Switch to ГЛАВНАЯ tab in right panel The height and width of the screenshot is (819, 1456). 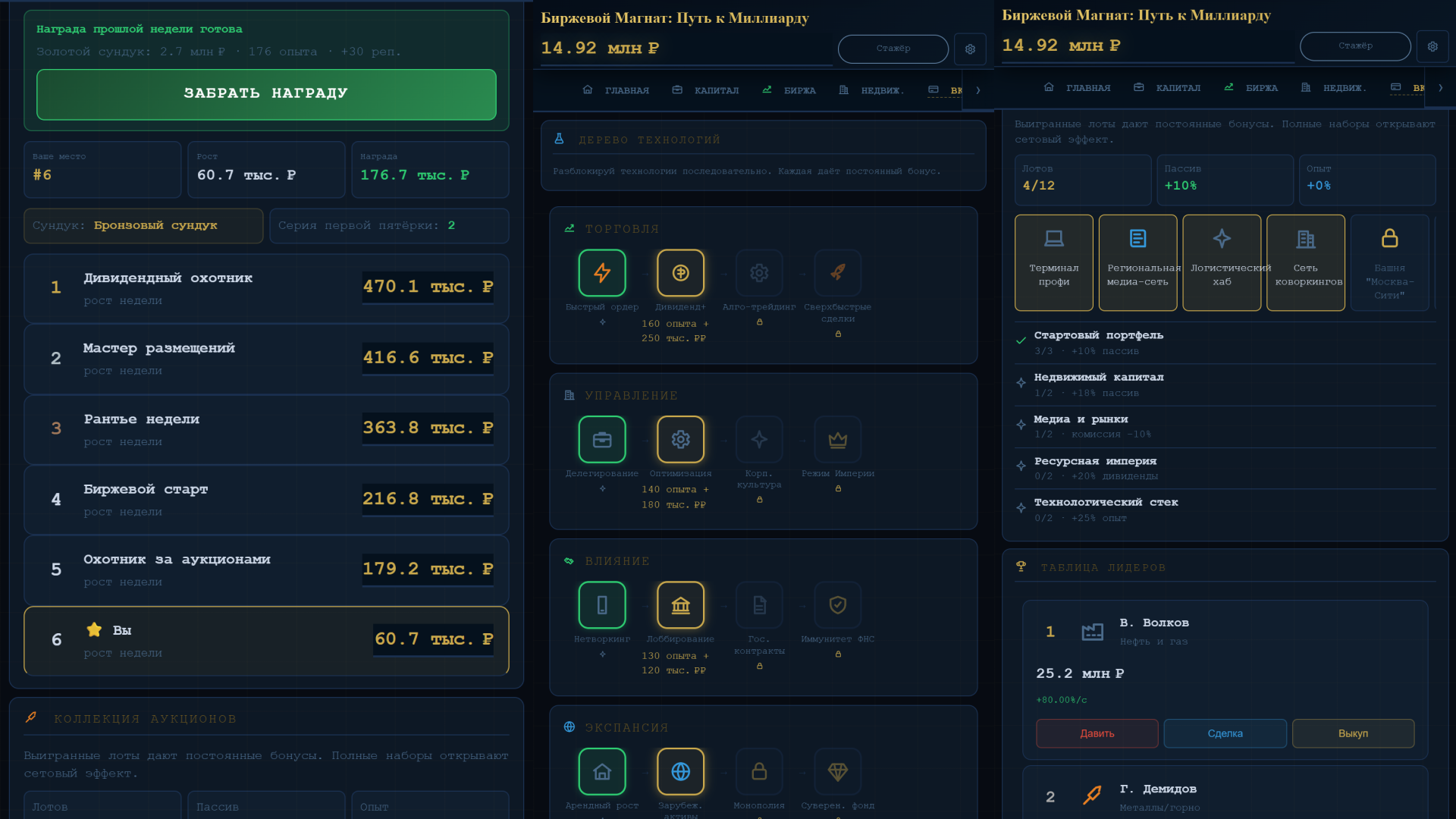click(x=1077, y=88)
